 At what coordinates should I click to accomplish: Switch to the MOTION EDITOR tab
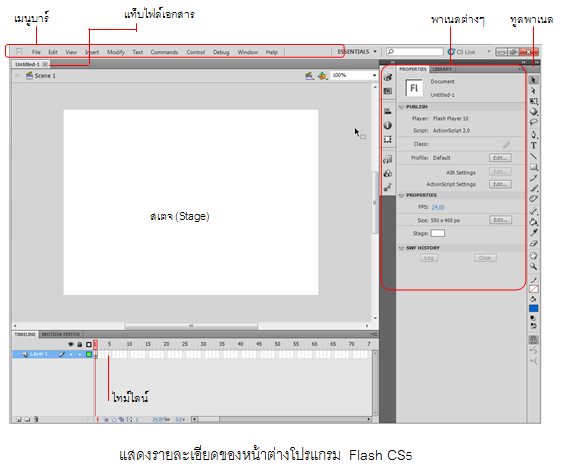tap(61, 334)
